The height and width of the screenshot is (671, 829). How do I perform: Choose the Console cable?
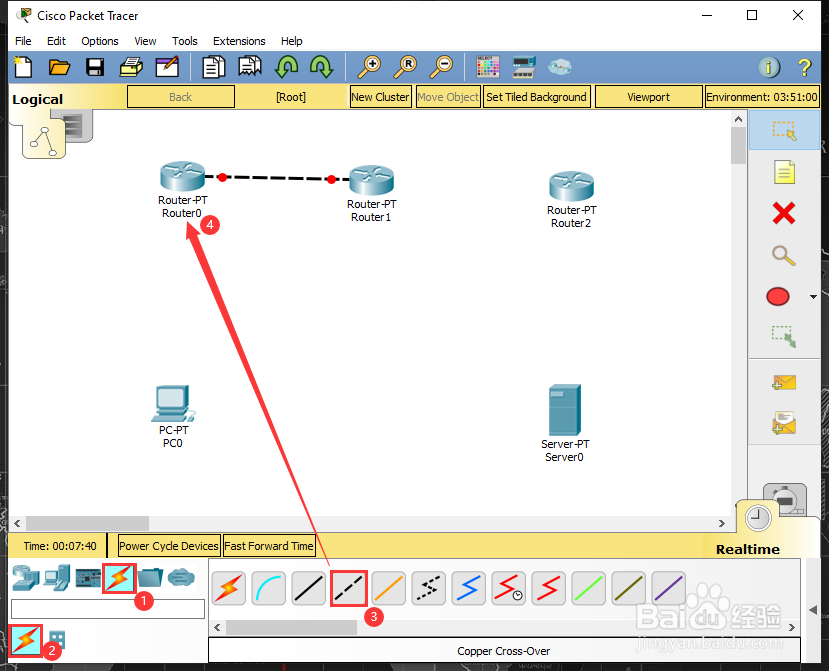tap(269, 588)
